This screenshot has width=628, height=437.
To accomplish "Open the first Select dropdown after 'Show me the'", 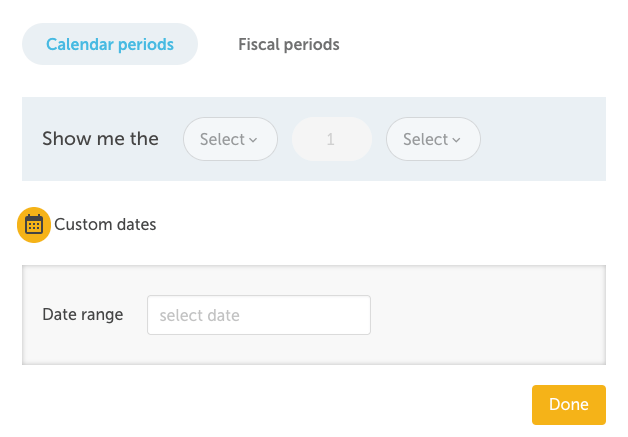I will pos(229,139).
